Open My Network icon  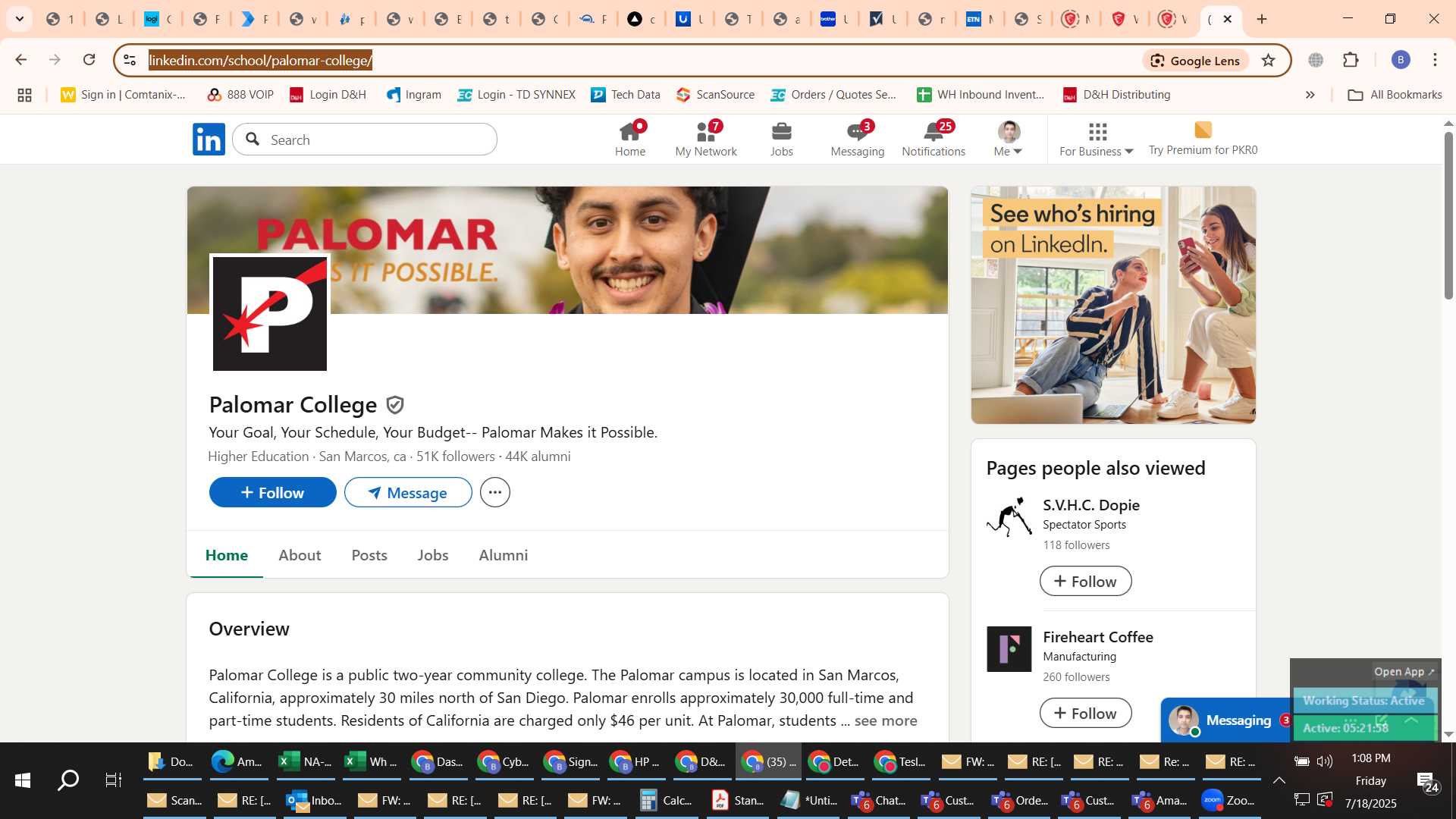pos(706,140)
